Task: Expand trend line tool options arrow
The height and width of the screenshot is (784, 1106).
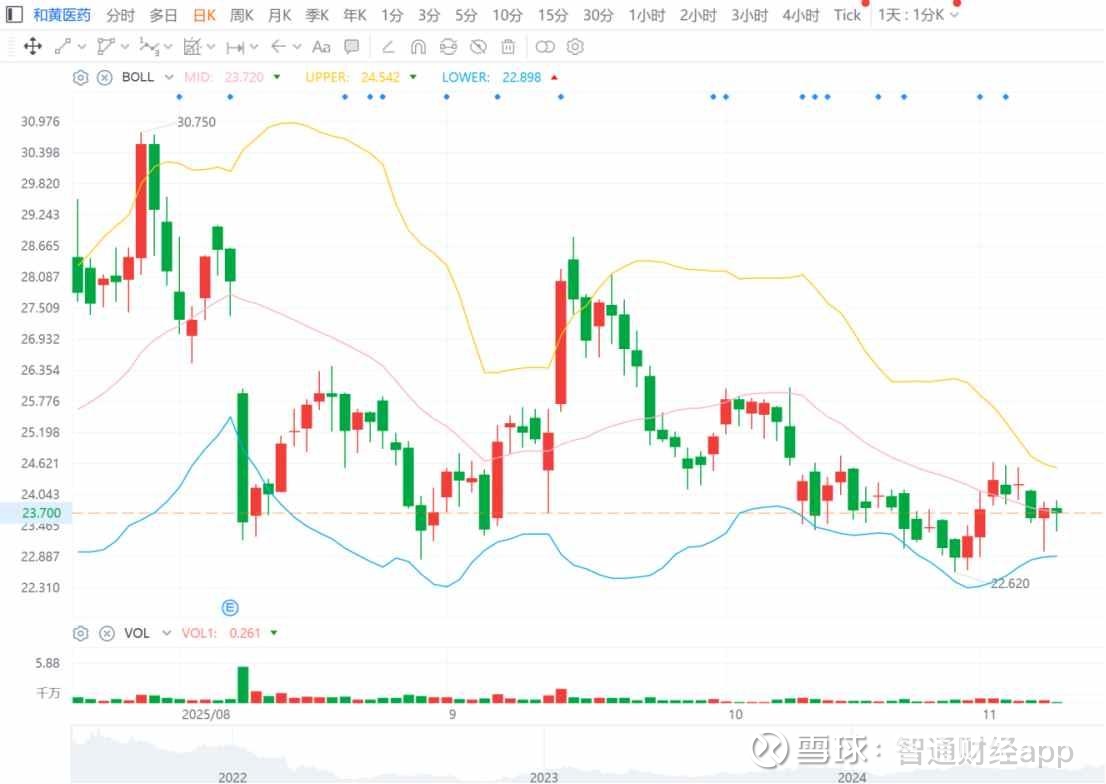Action: tap(82, 47)
